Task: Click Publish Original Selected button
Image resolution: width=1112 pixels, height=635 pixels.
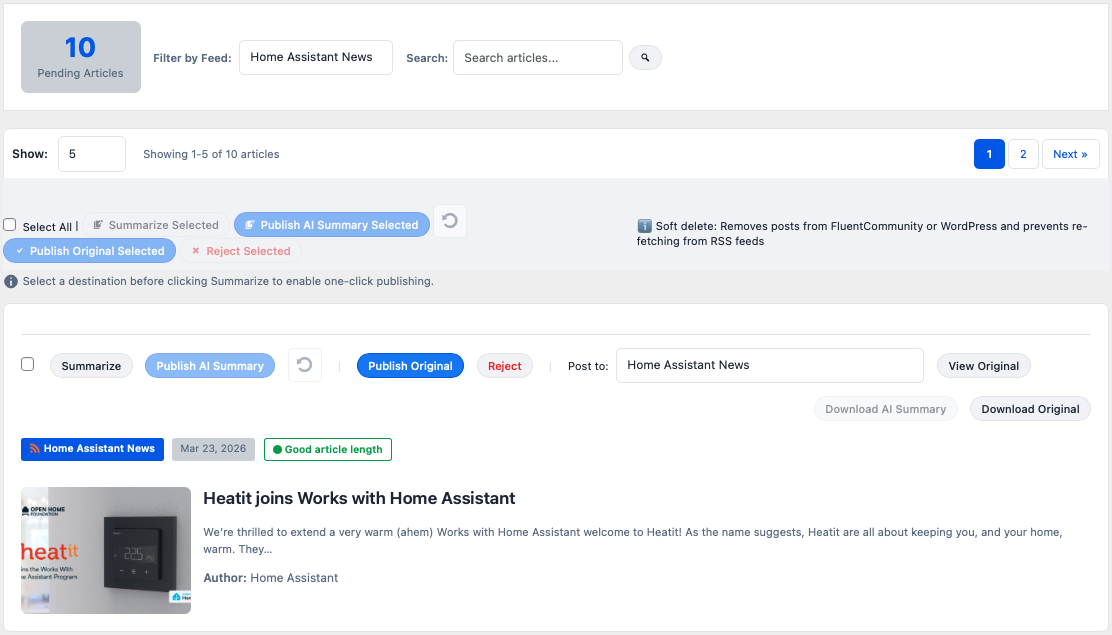Action: click(89, 251)
